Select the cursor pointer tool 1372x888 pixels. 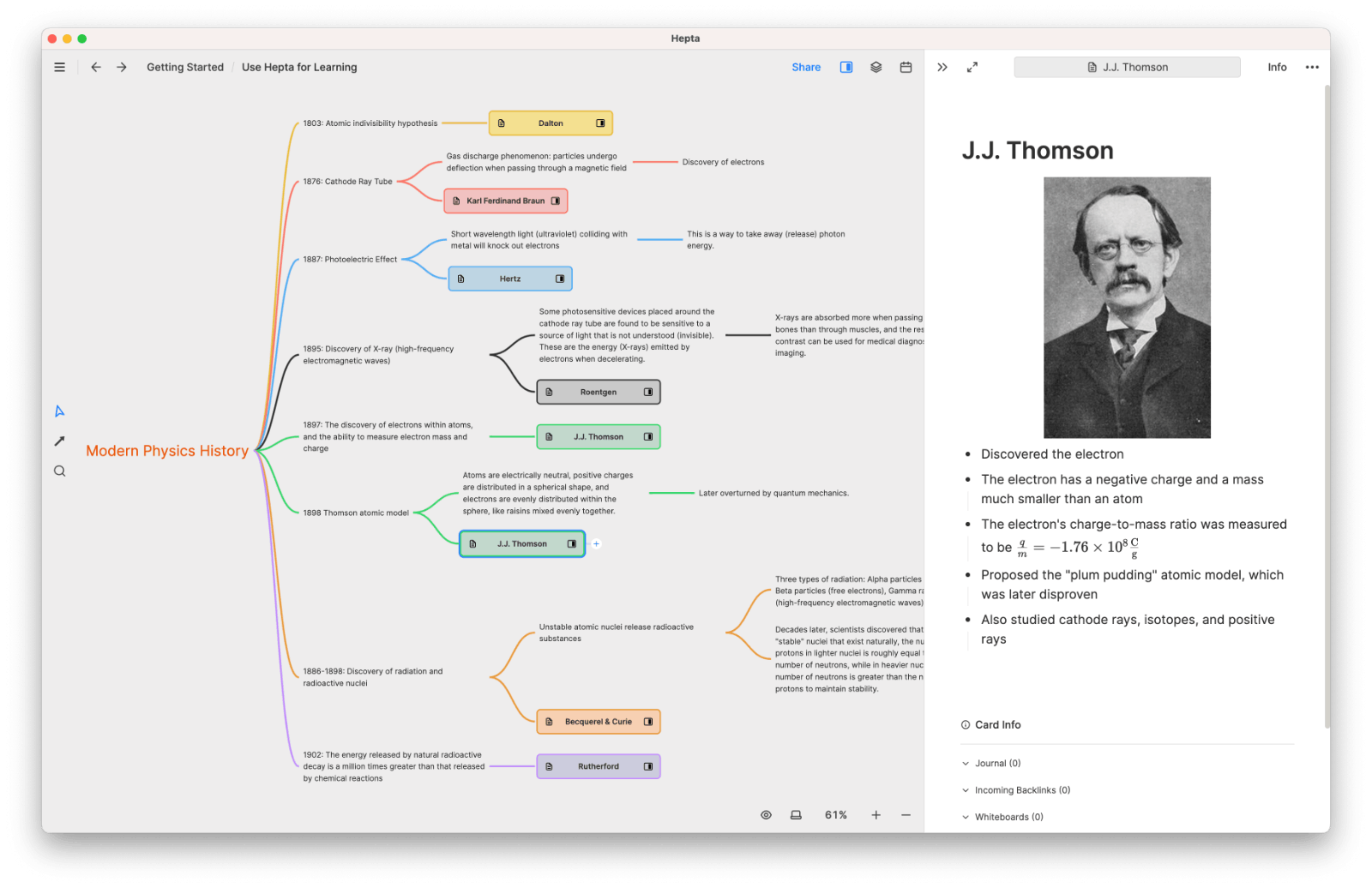tap(59, 411)
